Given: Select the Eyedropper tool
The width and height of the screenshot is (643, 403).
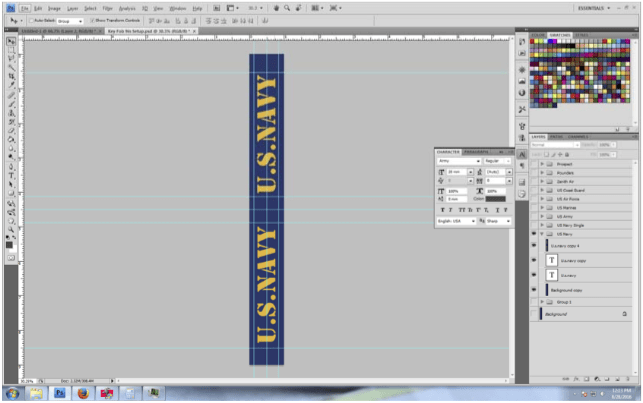Looking at the screenshot, I should click(11, 85).
